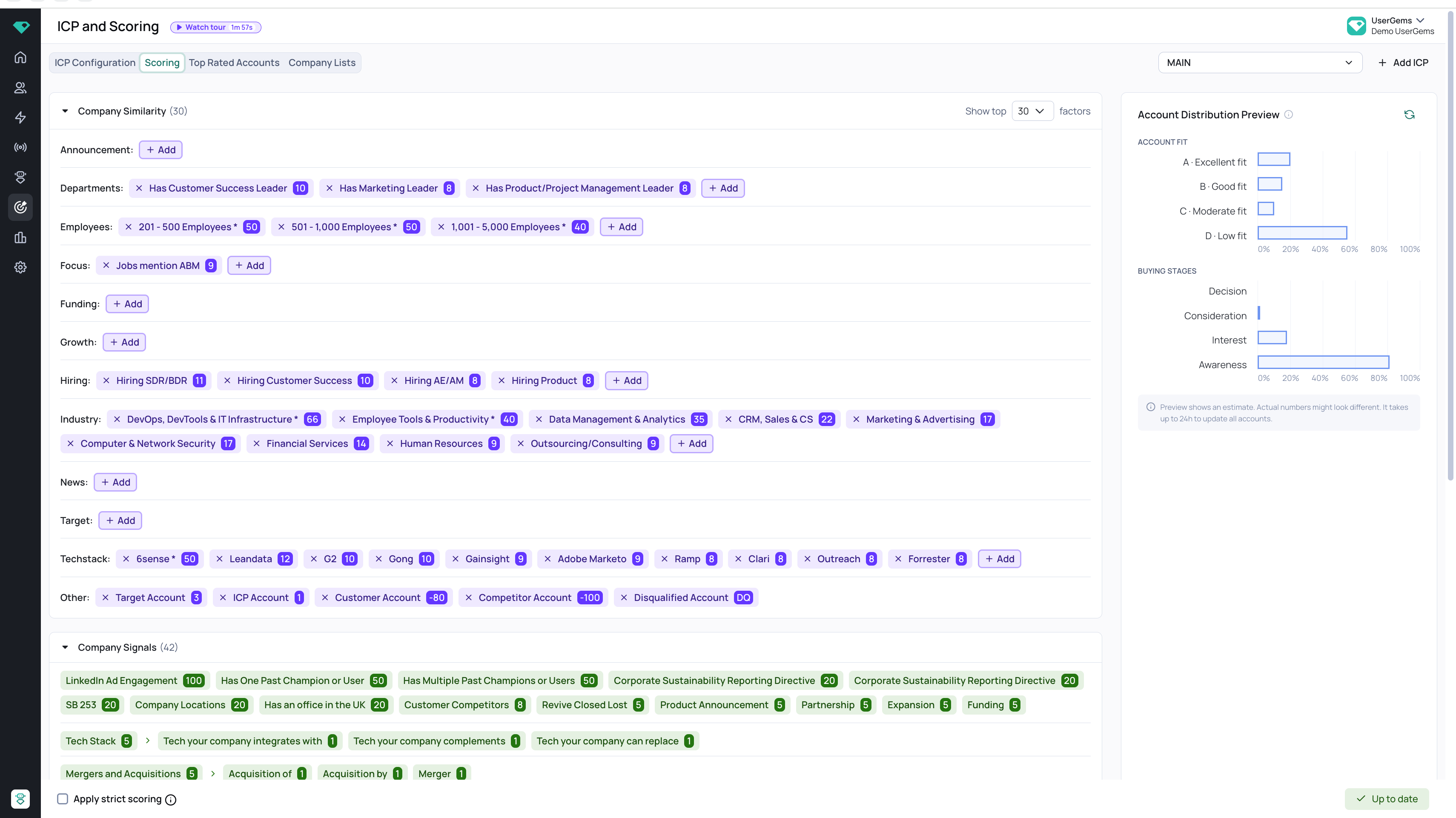Collapse the Company Similarity section
Viewport: 1456px width, 818px height.
pos(65,111)
